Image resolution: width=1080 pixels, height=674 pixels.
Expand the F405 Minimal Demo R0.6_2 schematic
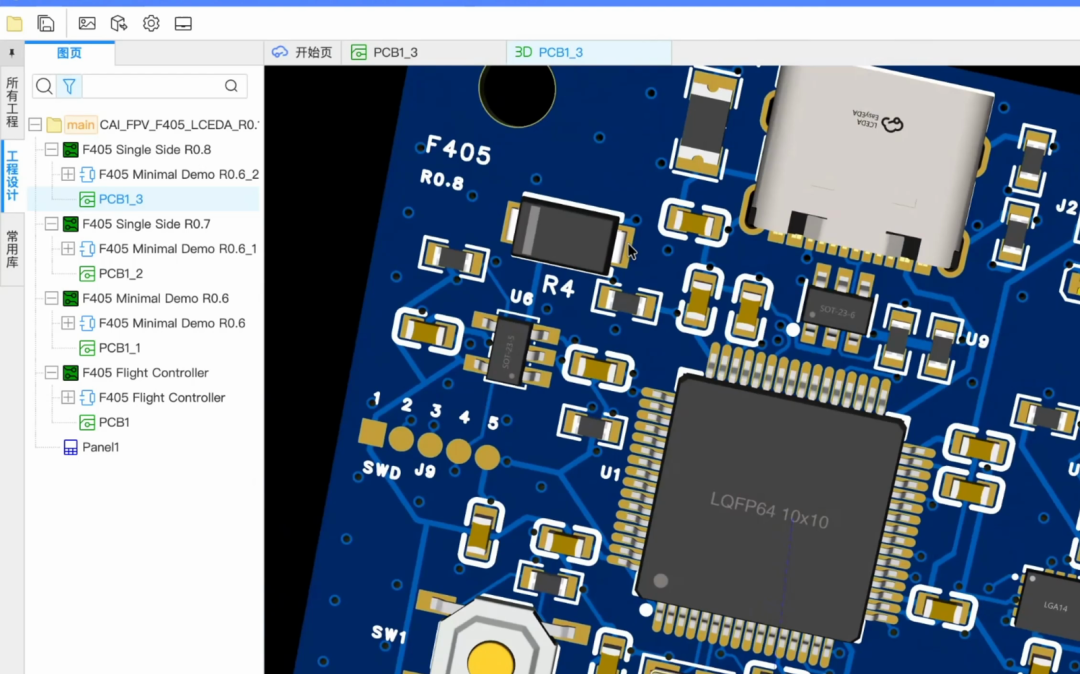68,174
